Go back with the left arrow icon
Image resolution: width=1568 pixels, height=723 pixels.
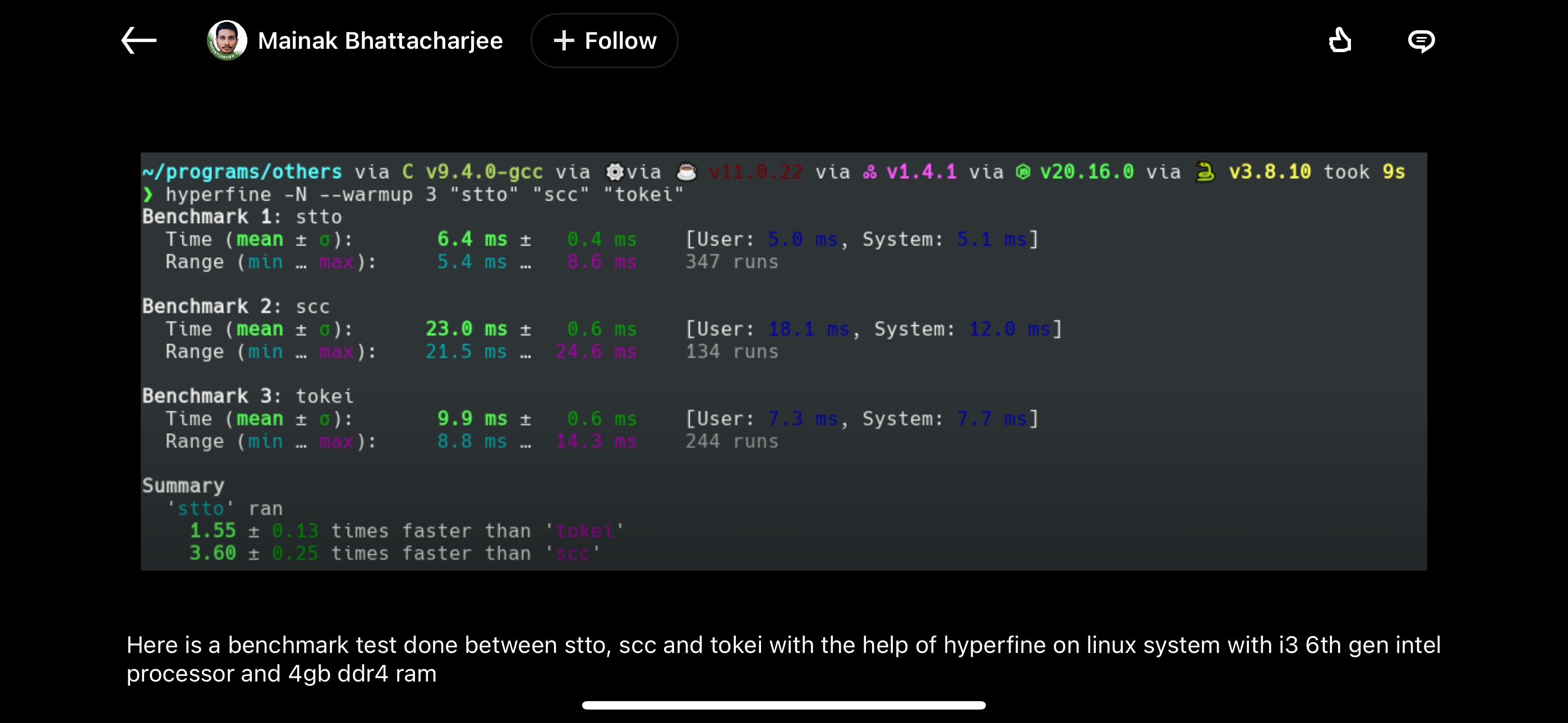[139, 41]
